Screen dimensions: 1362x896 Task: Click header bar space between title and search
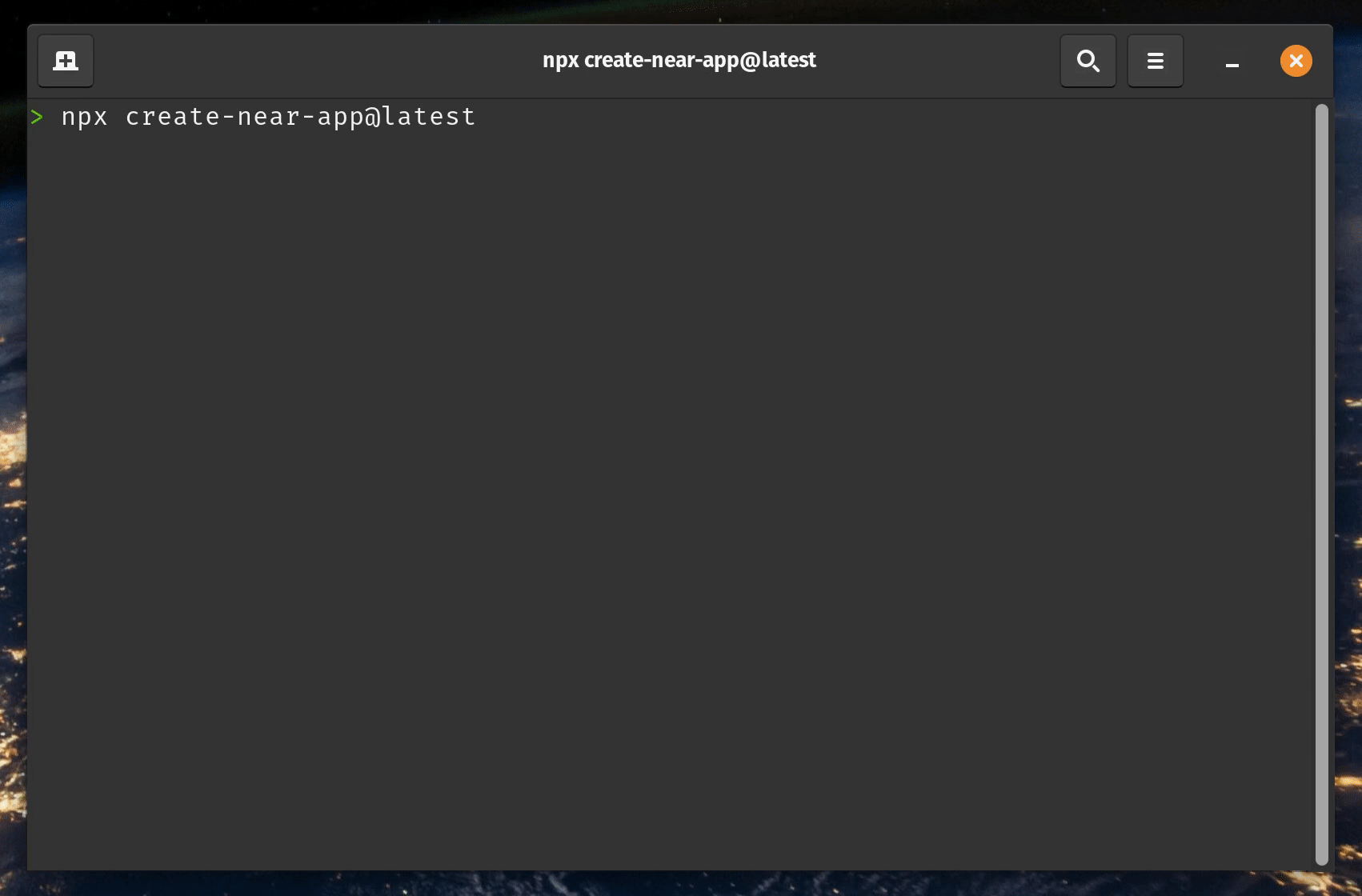point(936,61)
